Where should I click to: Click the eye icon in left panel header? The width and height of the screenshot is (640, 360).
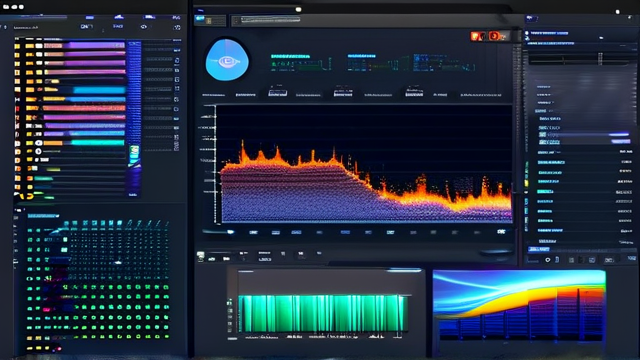tap(144, 27)
